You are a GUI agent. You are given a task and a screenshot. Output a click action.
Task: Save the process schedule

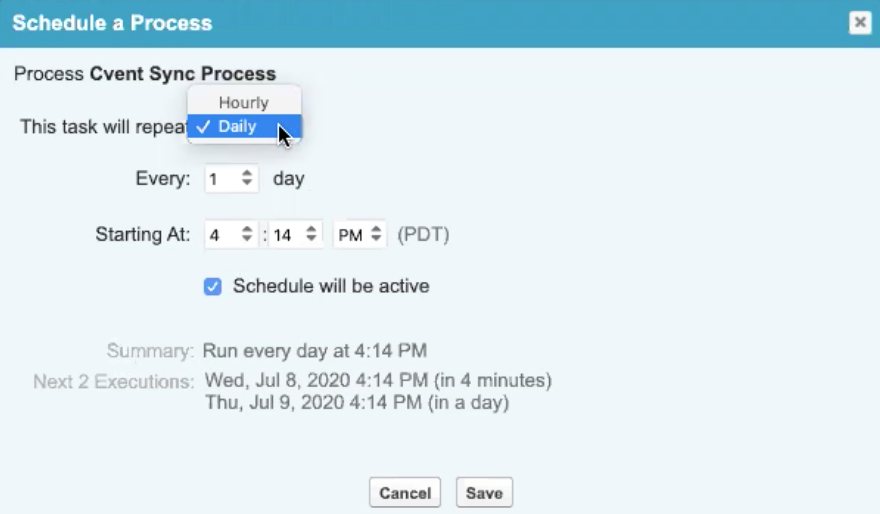484,492
